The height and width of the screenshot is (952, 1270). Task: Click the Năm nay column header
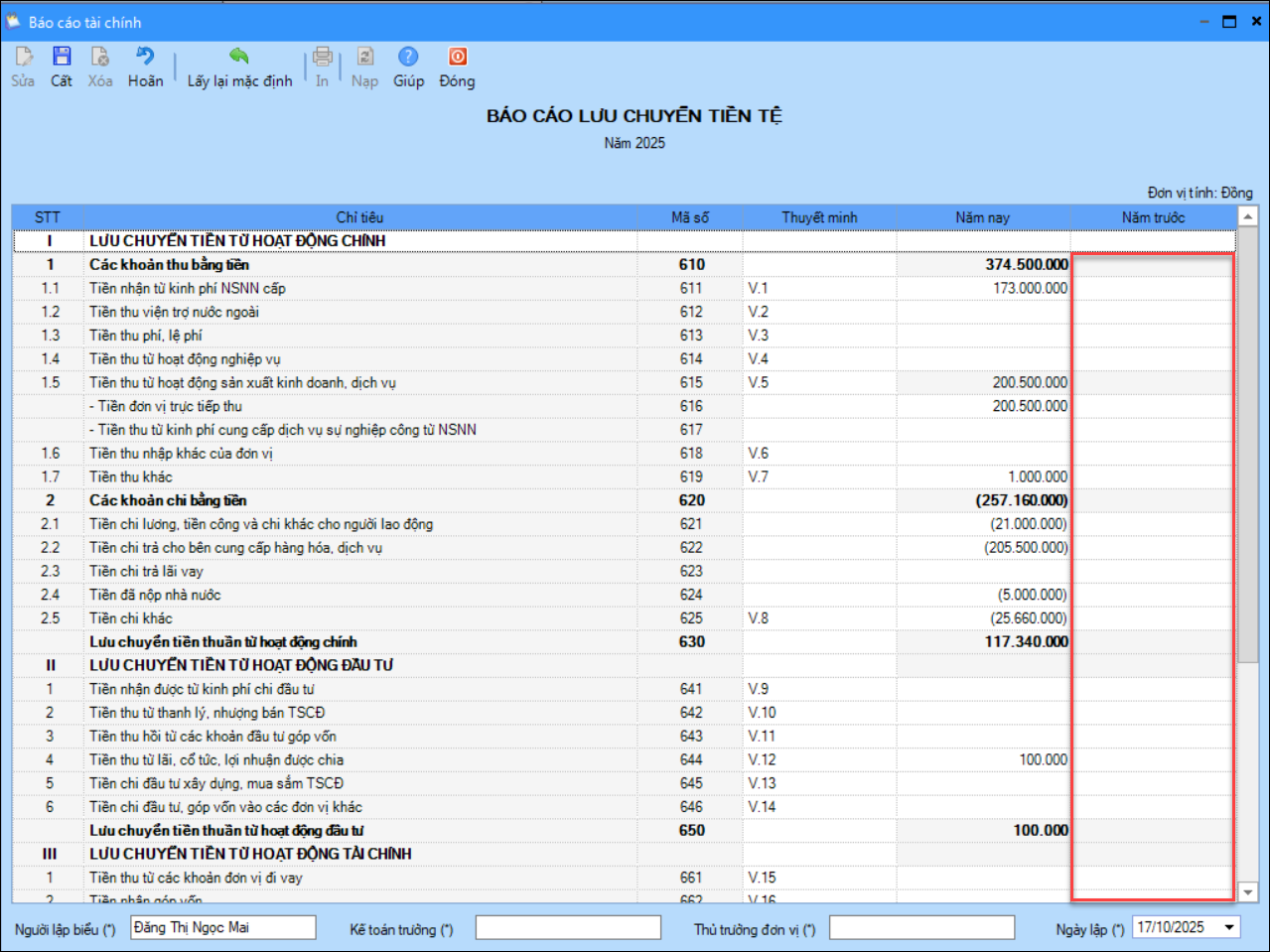[x=982, y=217]
